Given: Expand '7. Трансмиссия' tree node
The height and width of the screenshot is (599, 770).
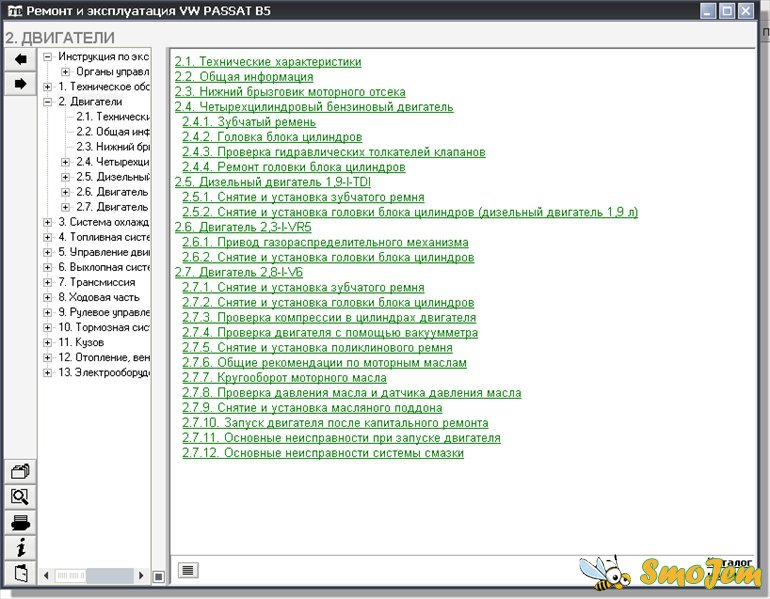Looking at the screenshot, I should click(48, 282).
